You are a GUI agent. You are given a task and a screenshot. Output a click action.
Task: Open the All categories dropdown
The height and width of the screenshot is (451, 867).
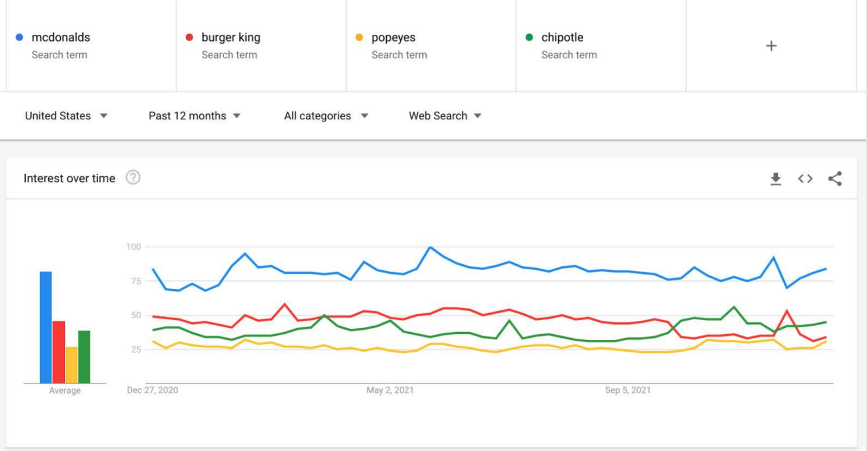tap(325, 116)
